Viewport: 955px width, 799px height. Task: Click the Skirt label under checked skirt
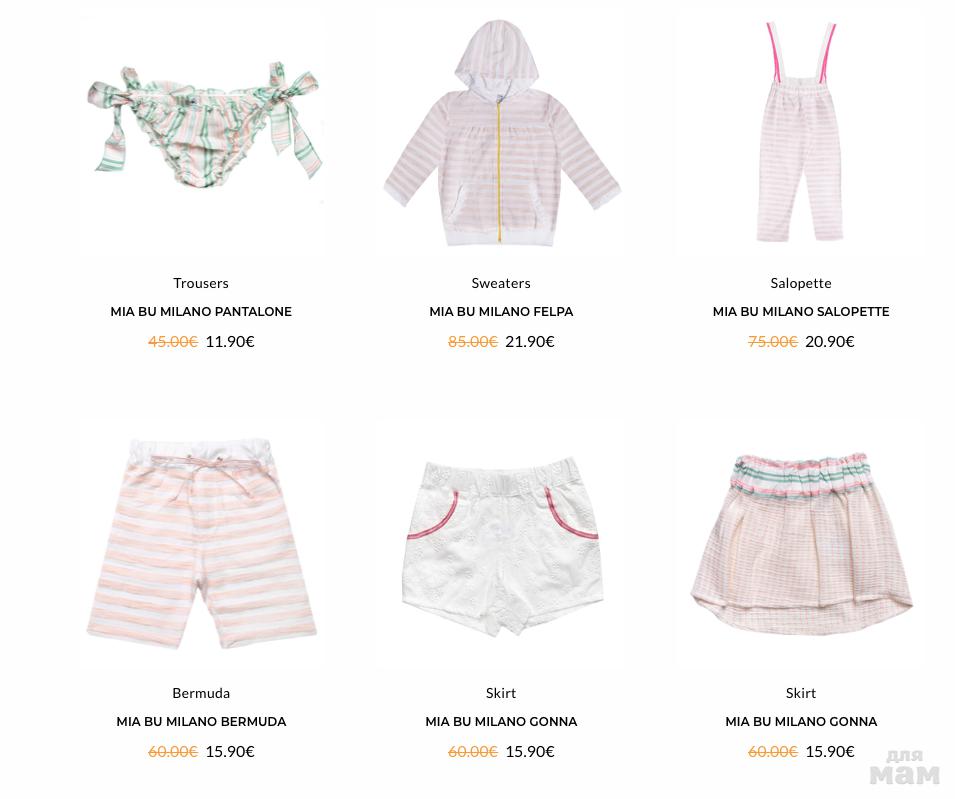point(801,693)
